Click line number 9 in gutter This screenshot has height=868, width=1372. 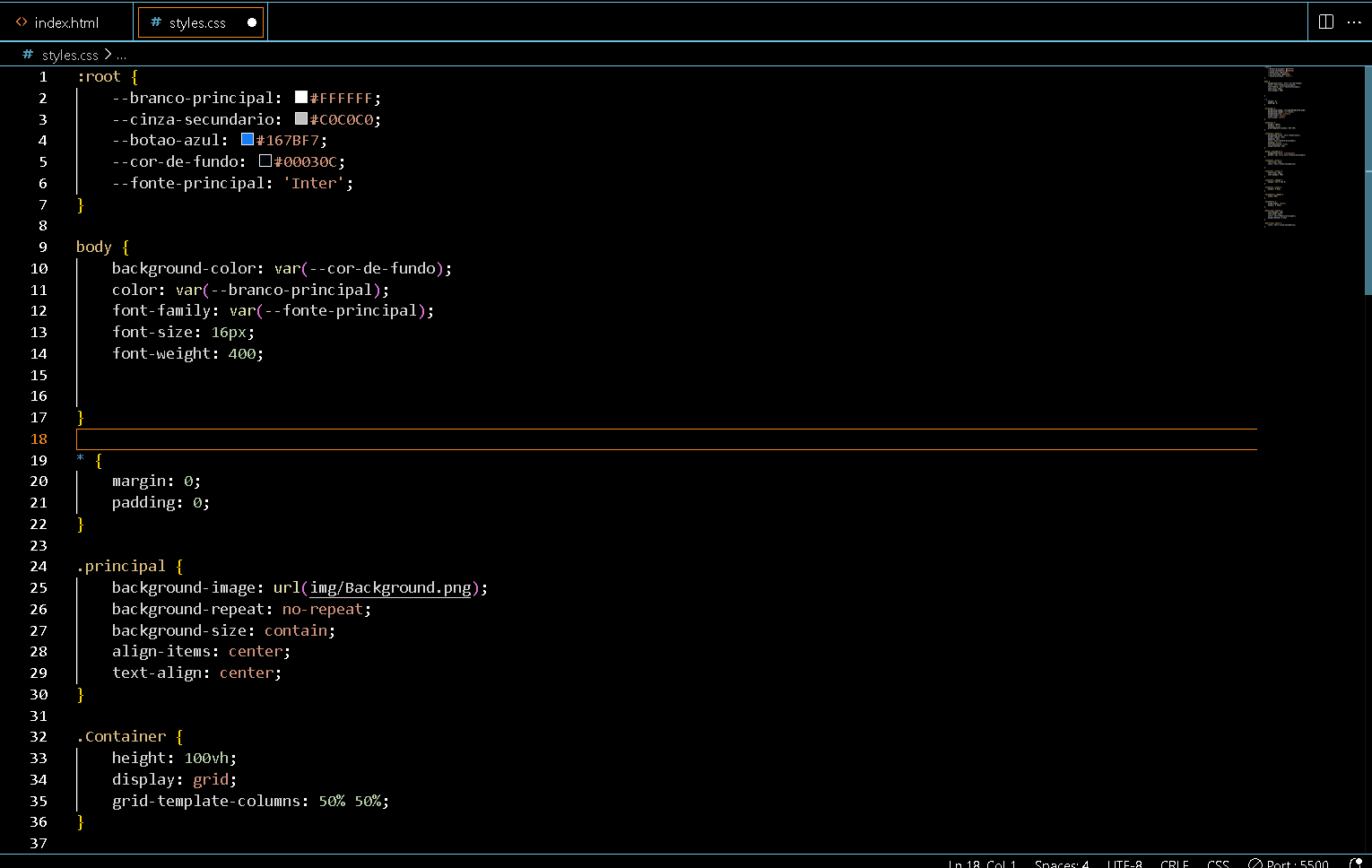click(x=42, y=247)
